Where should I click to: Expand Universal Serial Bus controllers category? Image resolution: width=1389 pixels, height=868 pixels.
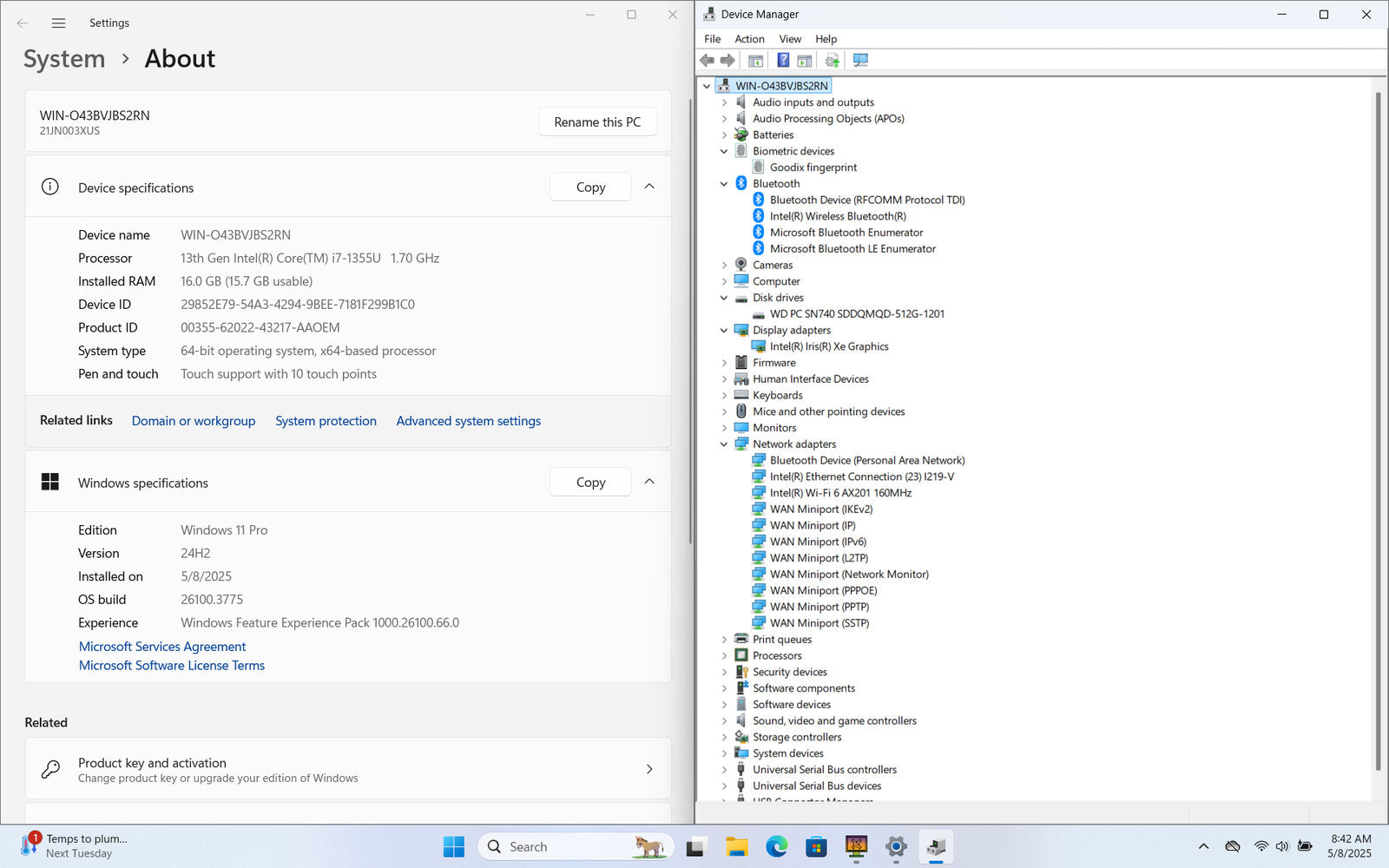tap(724, 770)
